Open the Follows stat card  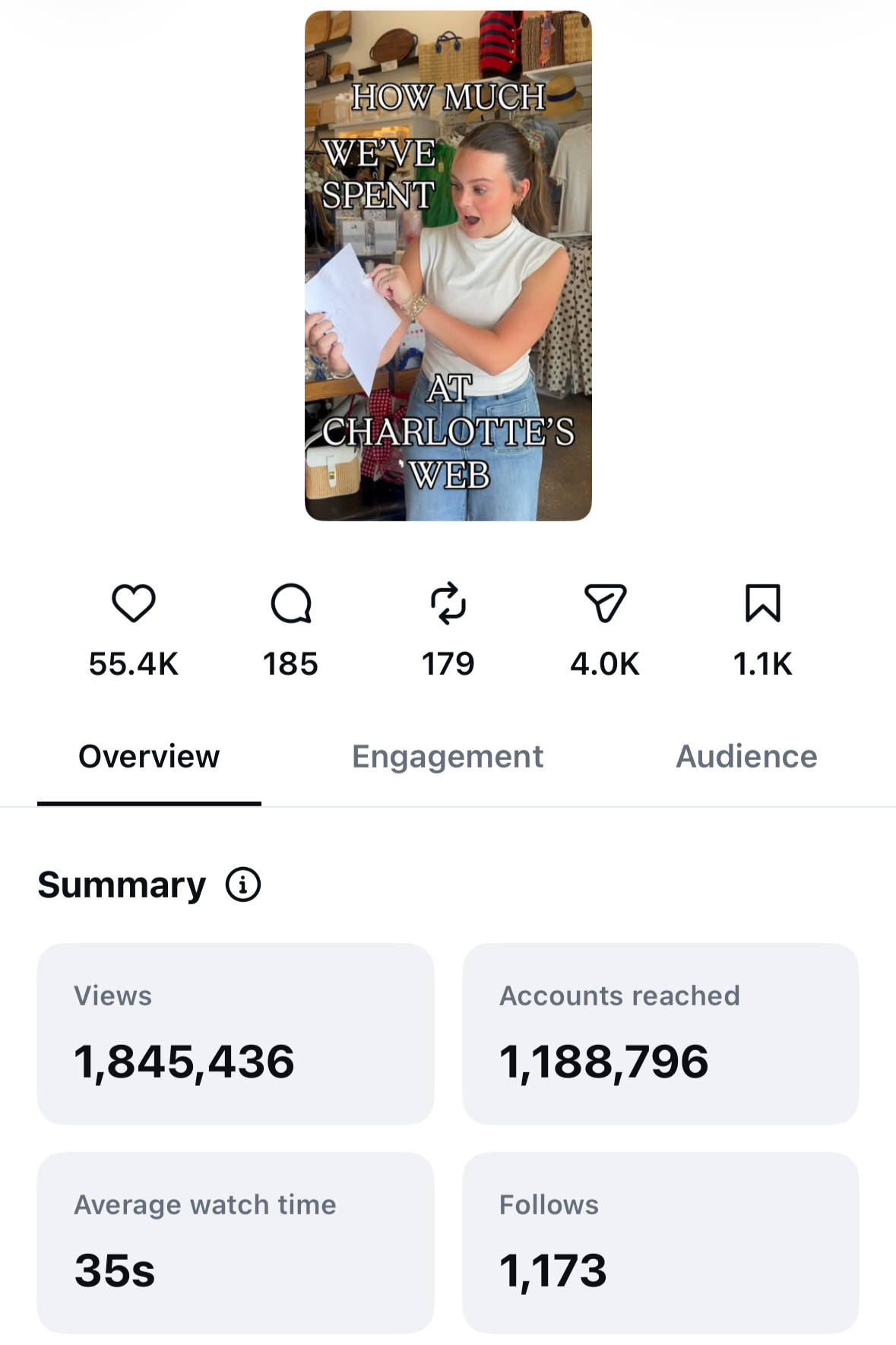pyautogui.click(x=660, y=1242)
